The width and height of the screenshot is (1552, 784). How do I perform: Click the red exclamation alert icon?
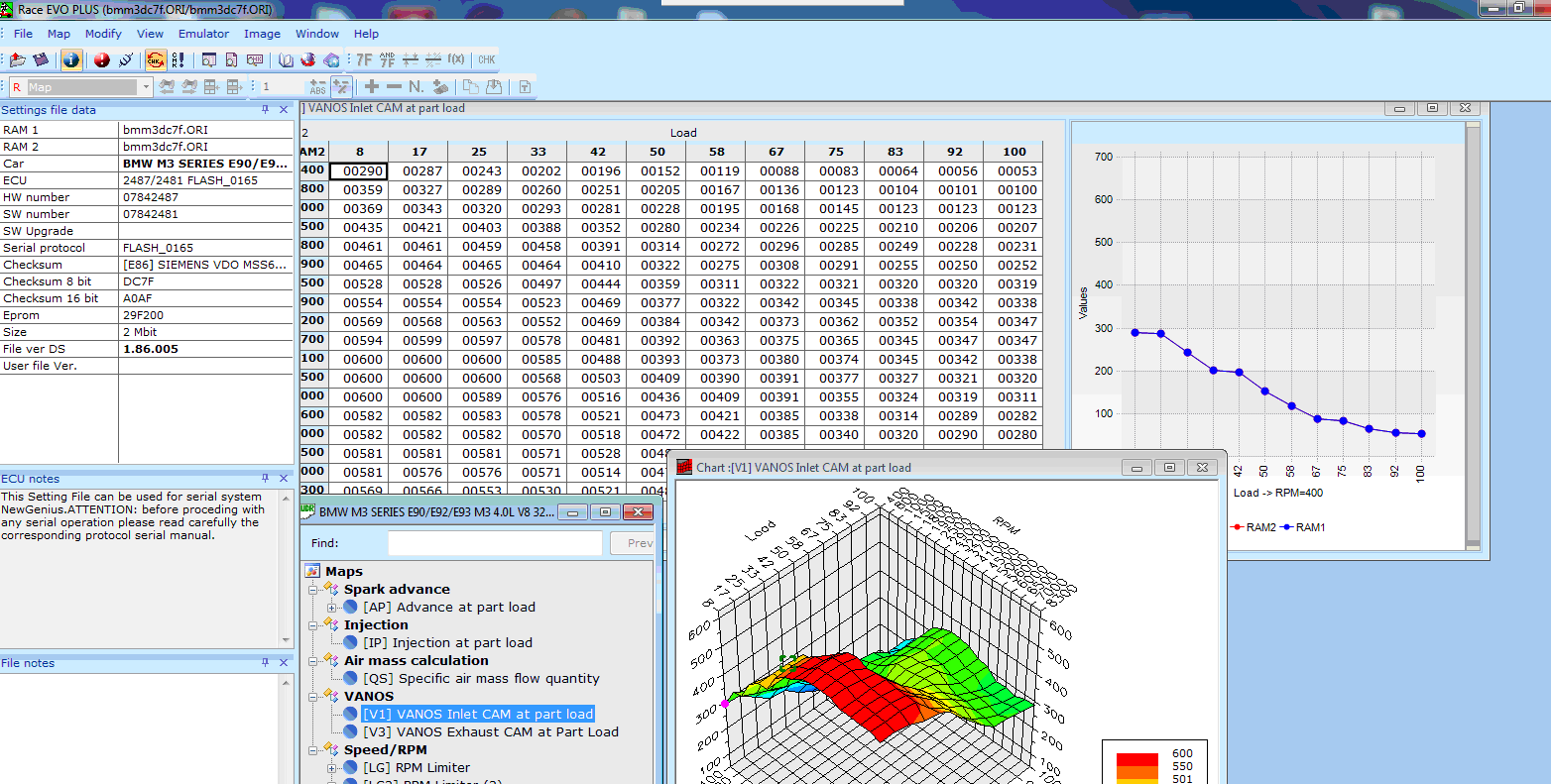coord(102,59)
